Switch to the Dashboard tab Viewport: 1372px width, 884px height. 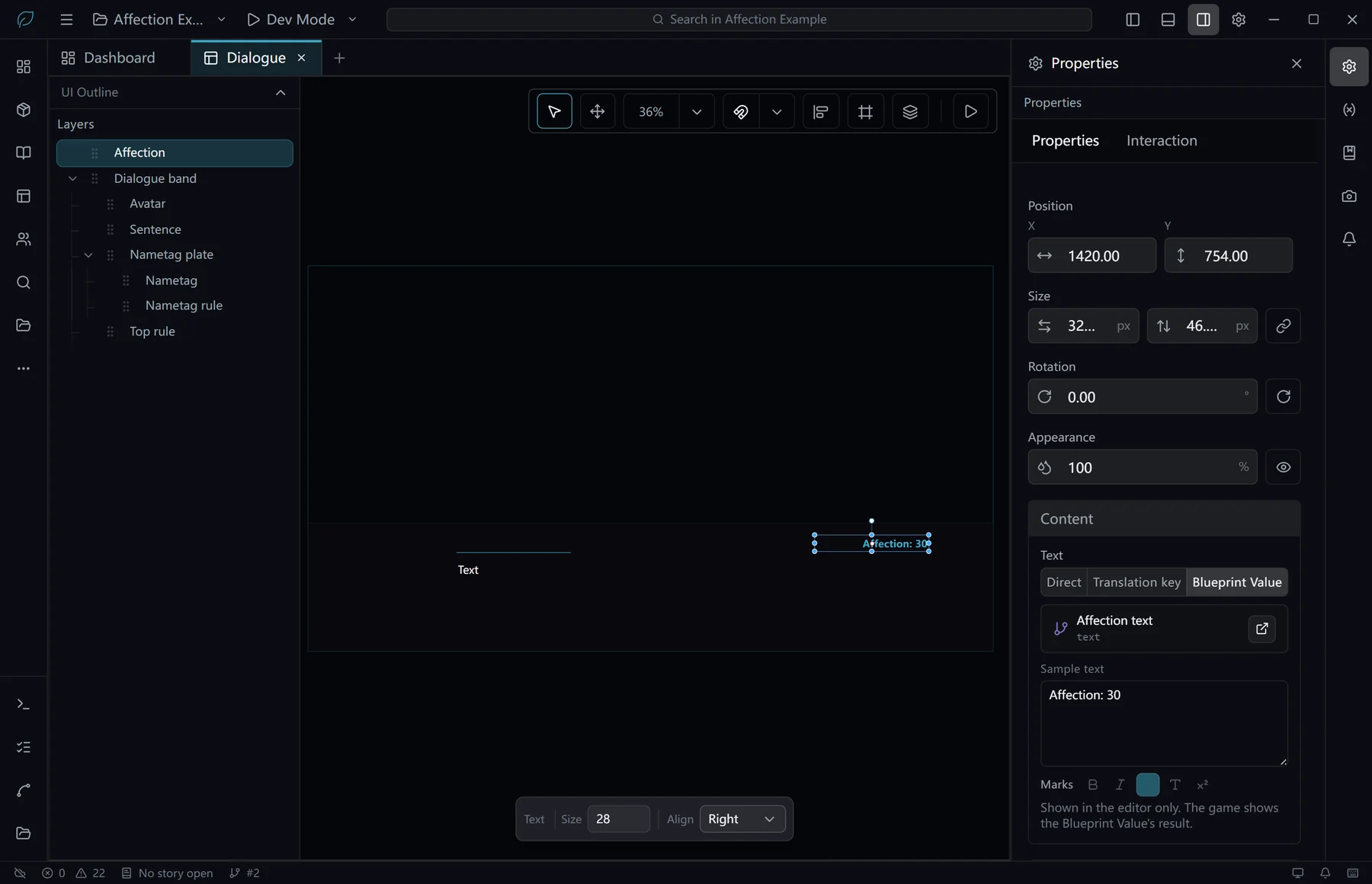108,58
